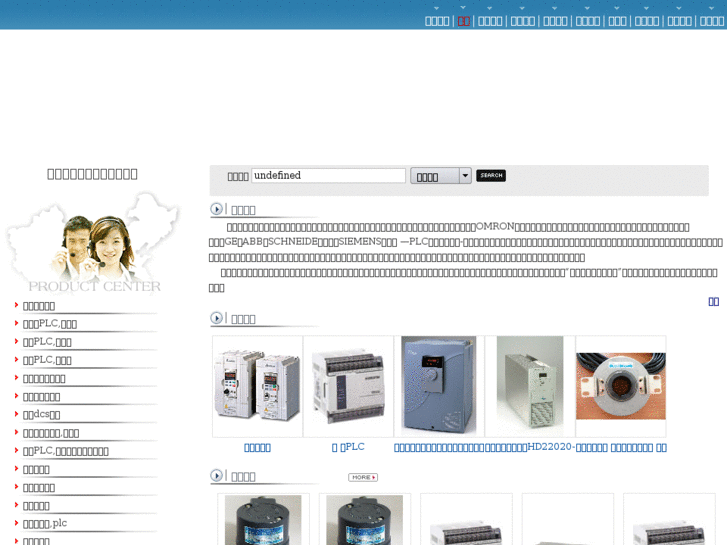The image size is (727, 545).
Task: Open the silver power module product thumbnail
Action: (x=530, y=386)
